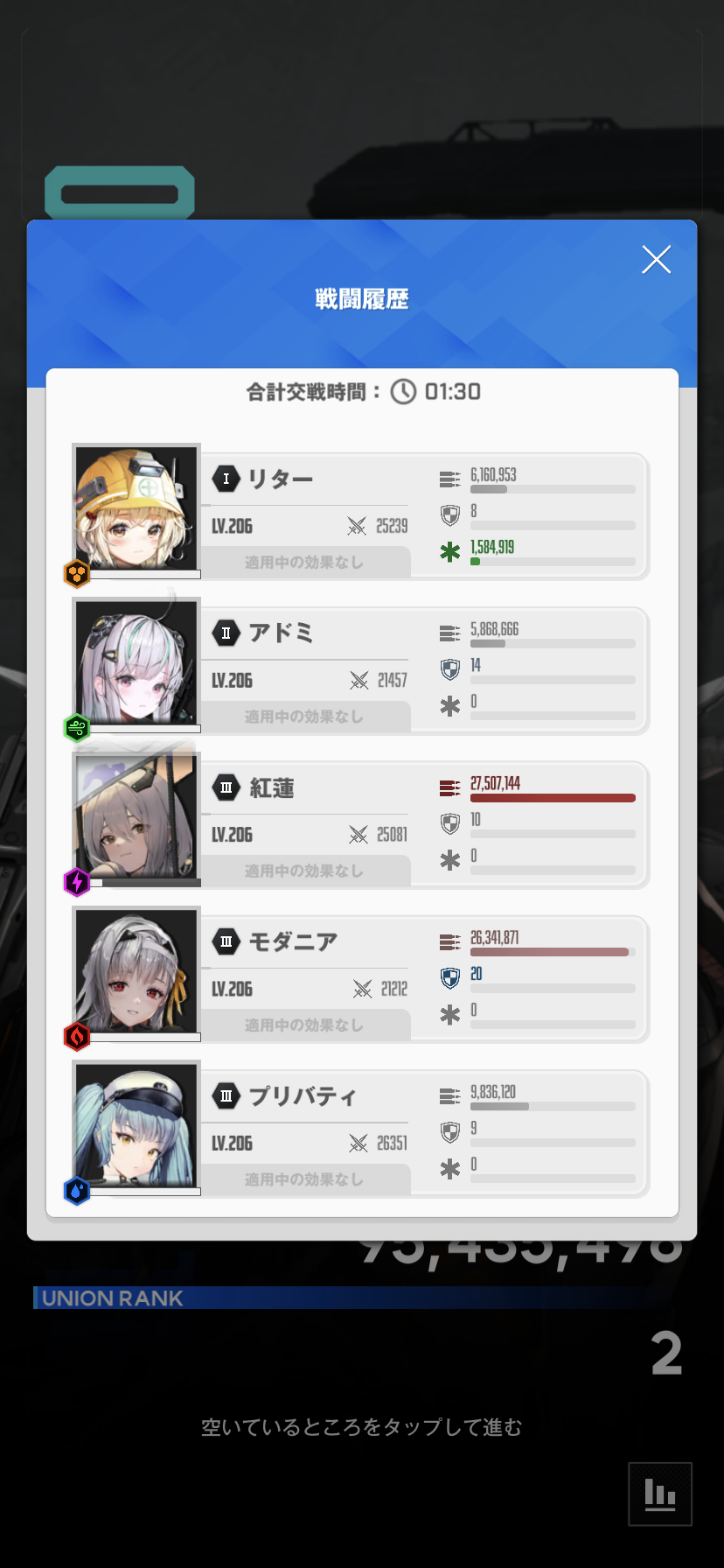The image size is (724, 1568).
Task: Click the Electric element badge on 紅蓮
Action: point(78,882)
